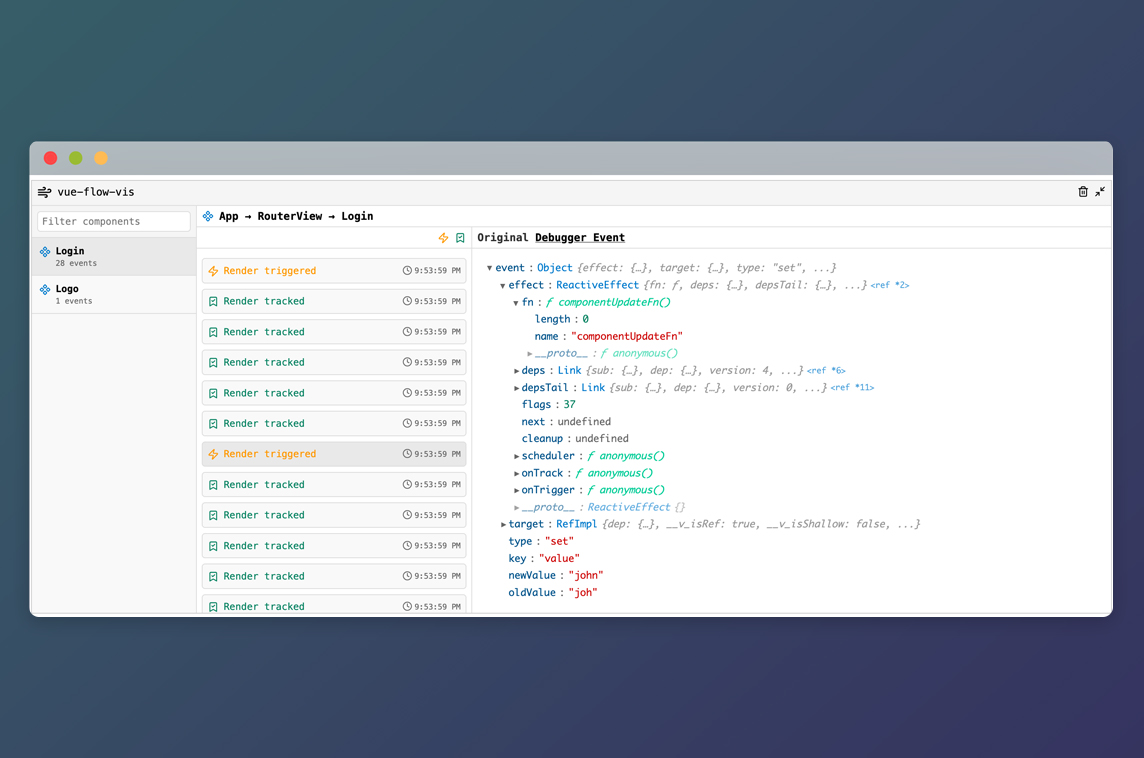1144x758 pixels.
Task: Toggle the bookmark render tracked filter
Action: click(x=460, y=238)
